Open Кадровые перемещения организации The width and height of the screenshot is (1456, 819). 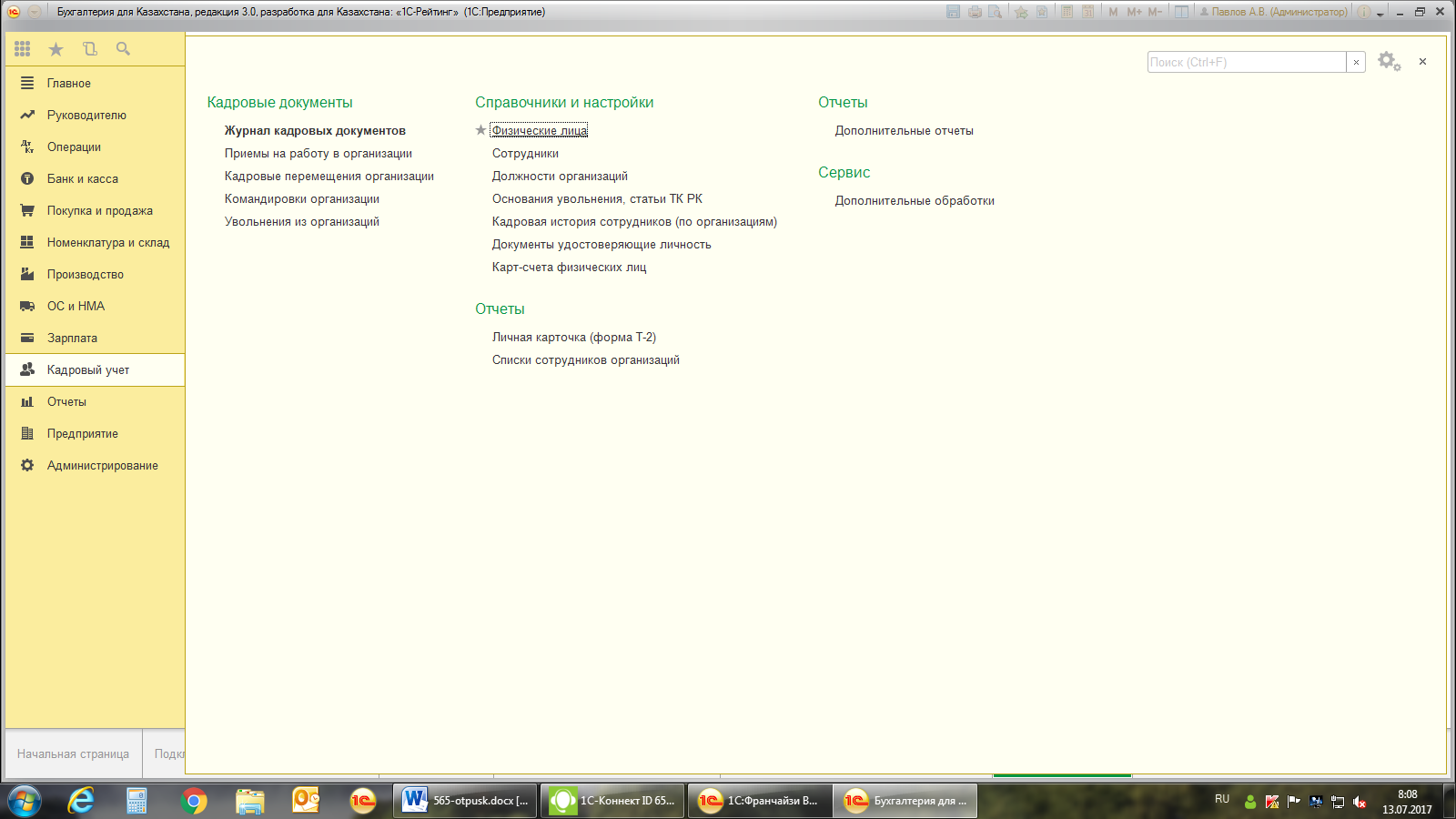pyautogui.click(x=329, y=177)
